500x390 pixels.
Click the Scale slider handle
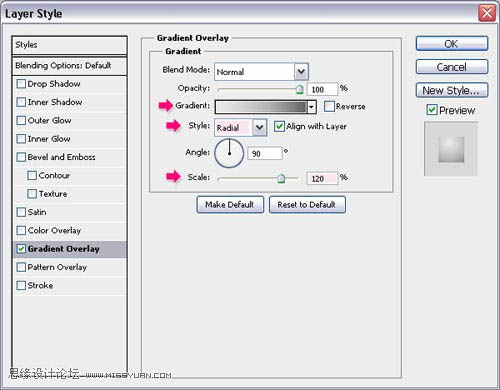click(281, 178)
